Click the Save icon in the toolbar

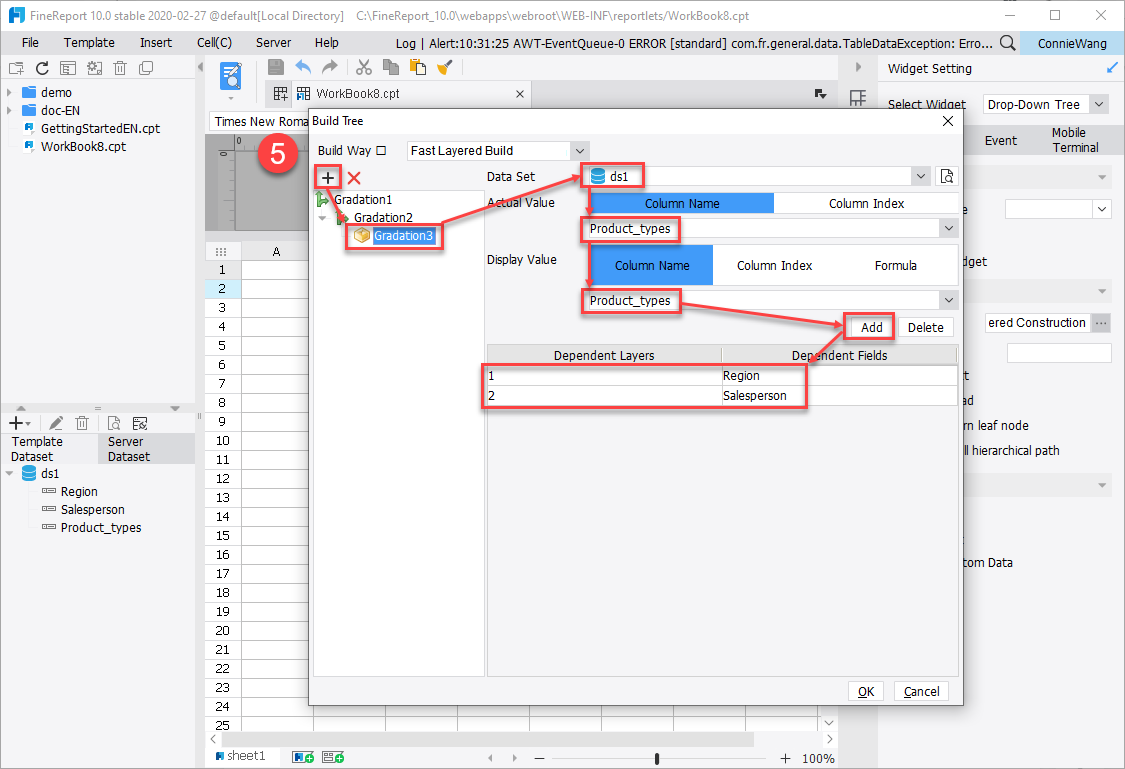pos(275,67)
